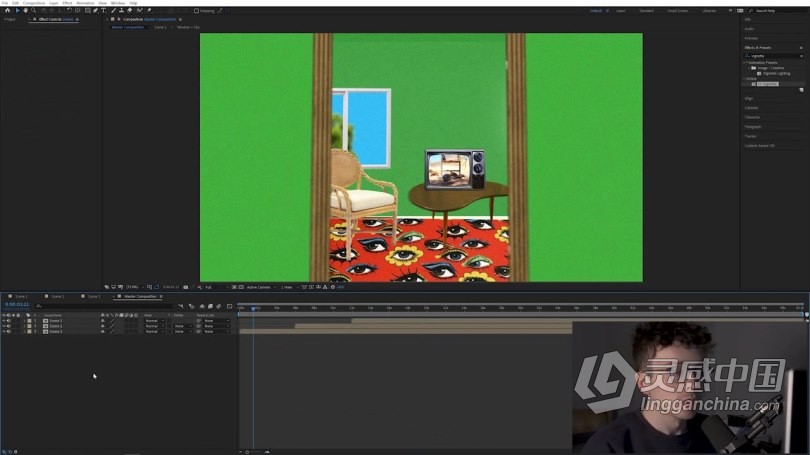
Task: Click the Effects & Presets search field
Action: pyautogui.click(x=773, y=56)
